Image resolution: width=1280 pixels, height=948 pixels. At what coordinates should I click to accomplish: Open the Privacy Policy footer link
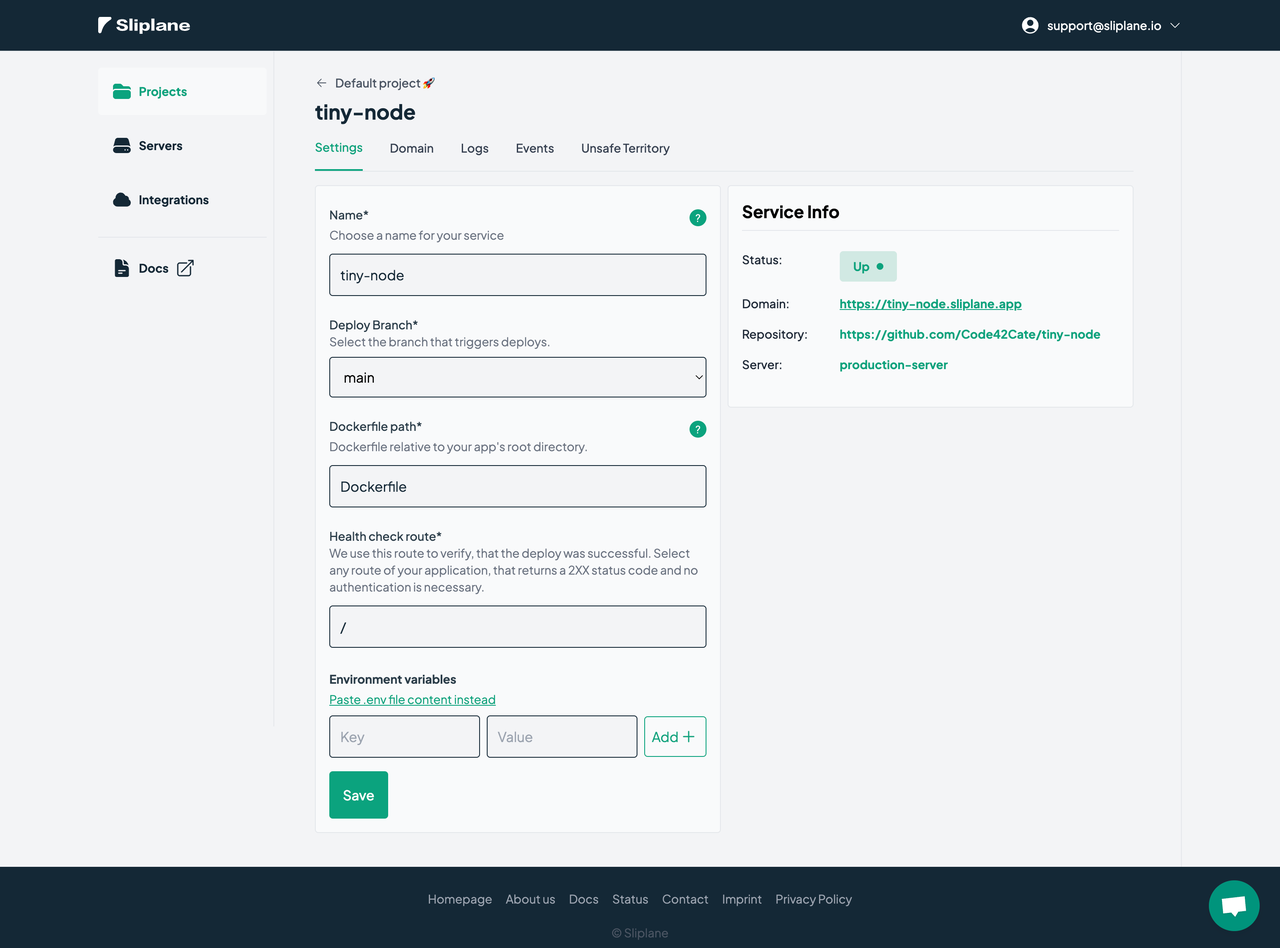coord(814,899)
